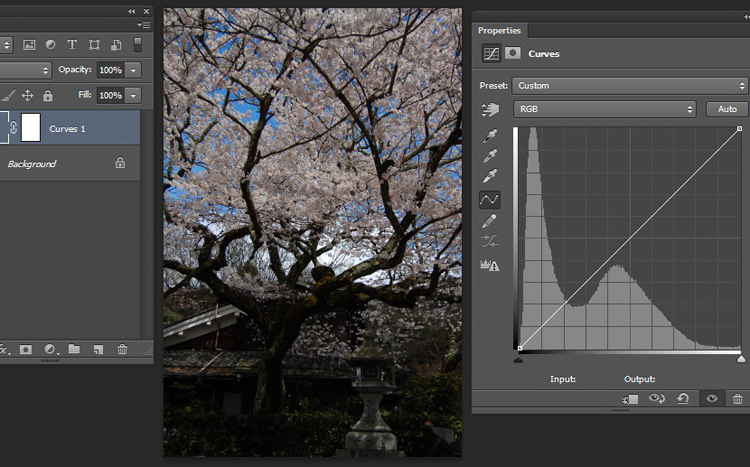Click the Auto button
The image size is (750, 467).
727,109
